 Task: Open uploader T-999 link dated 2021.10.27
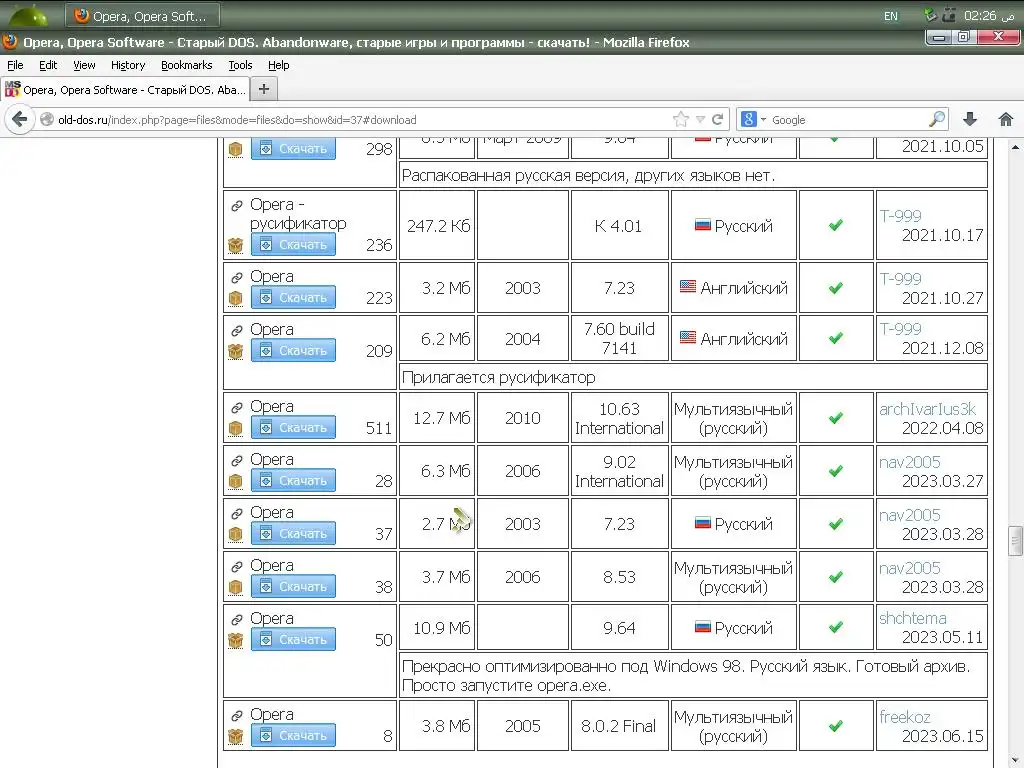900,279
